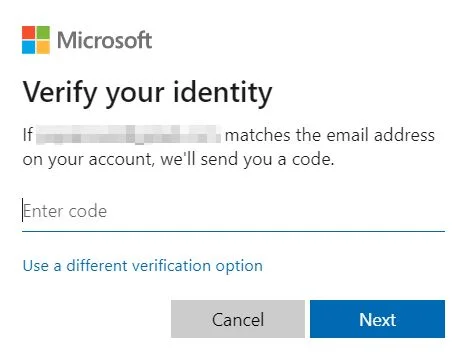
Task: Open "Use a different verification option" link
Action: coord(143,266)
